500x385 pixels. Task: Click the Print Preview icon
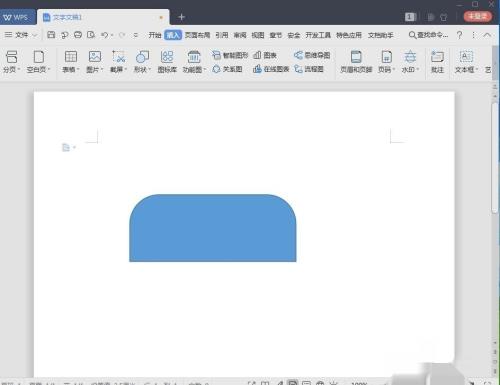point(91,35)
